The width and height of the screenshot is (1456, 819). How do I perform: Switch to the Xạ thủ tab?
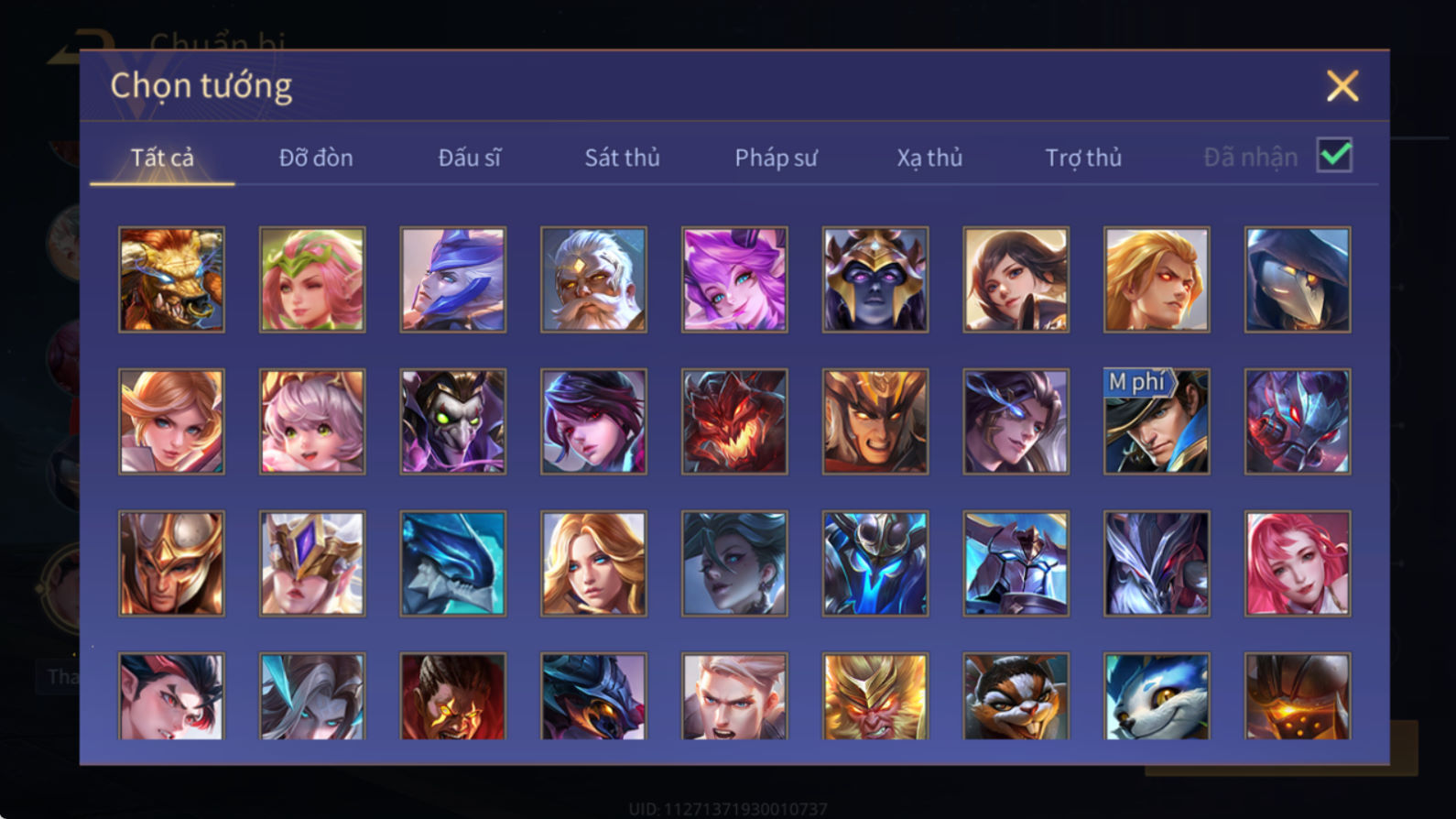pos(929,158)
